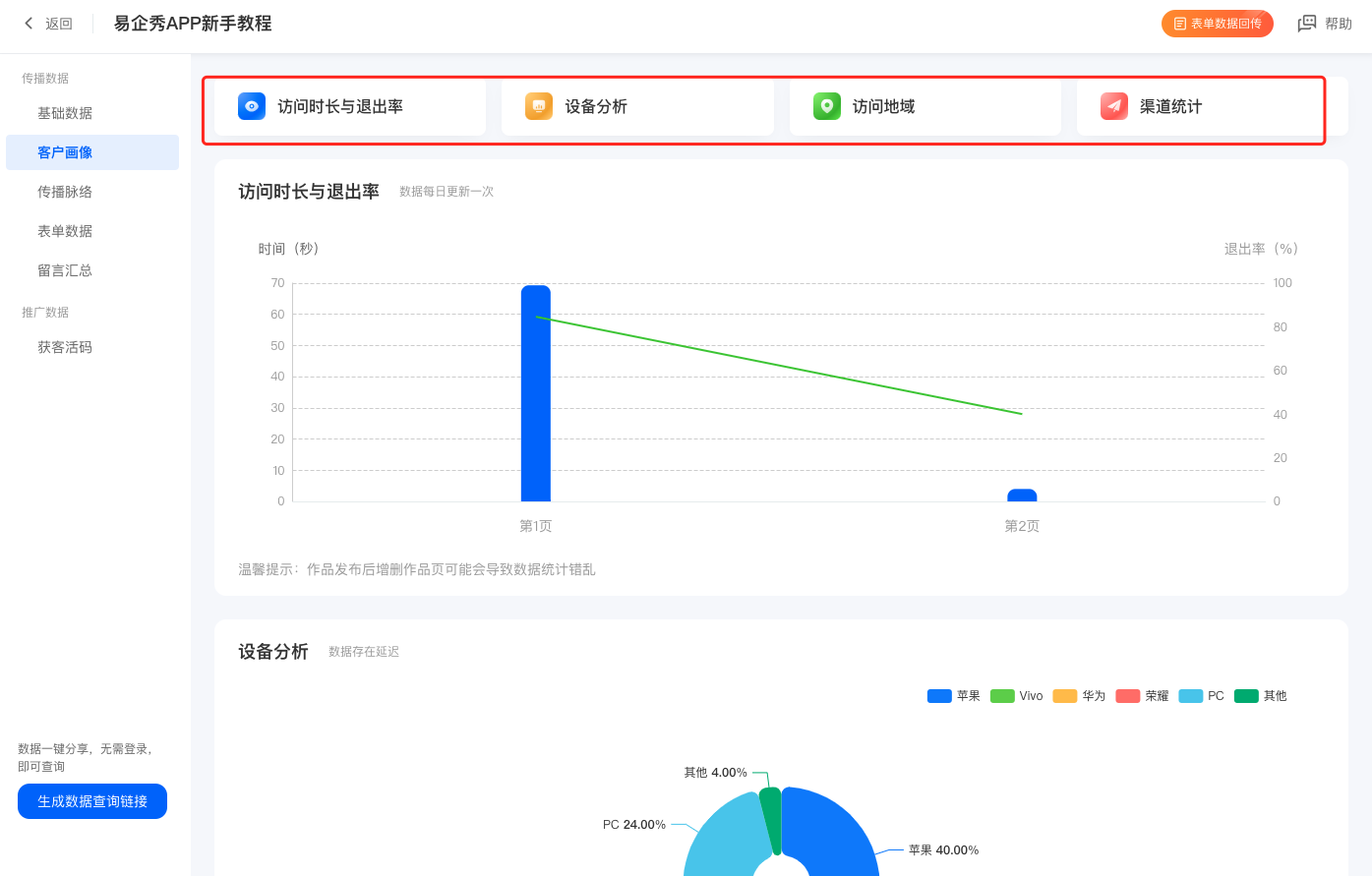1372x876 pixels.
Task: Click the back arrow icon
Action: [29, 24]
